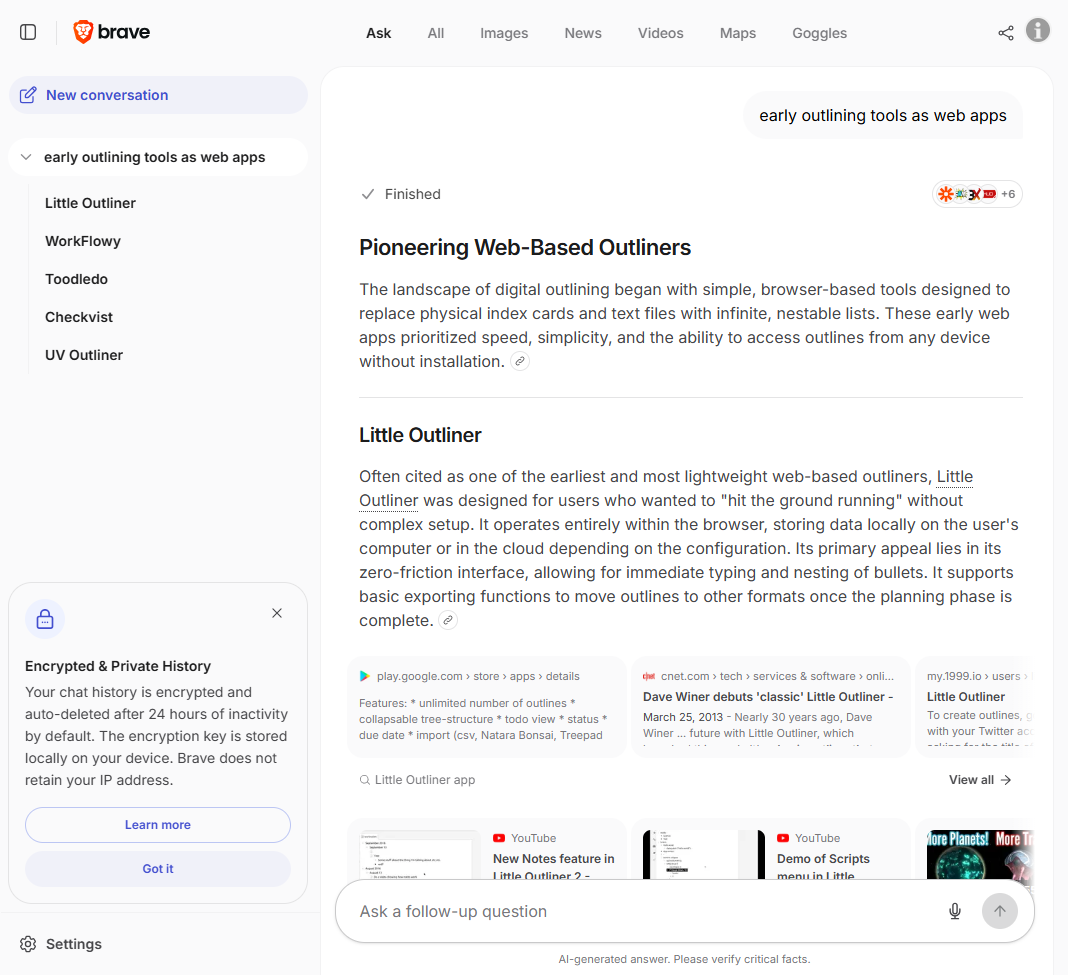Open the info icon at top right

(x=1038, y=30)
